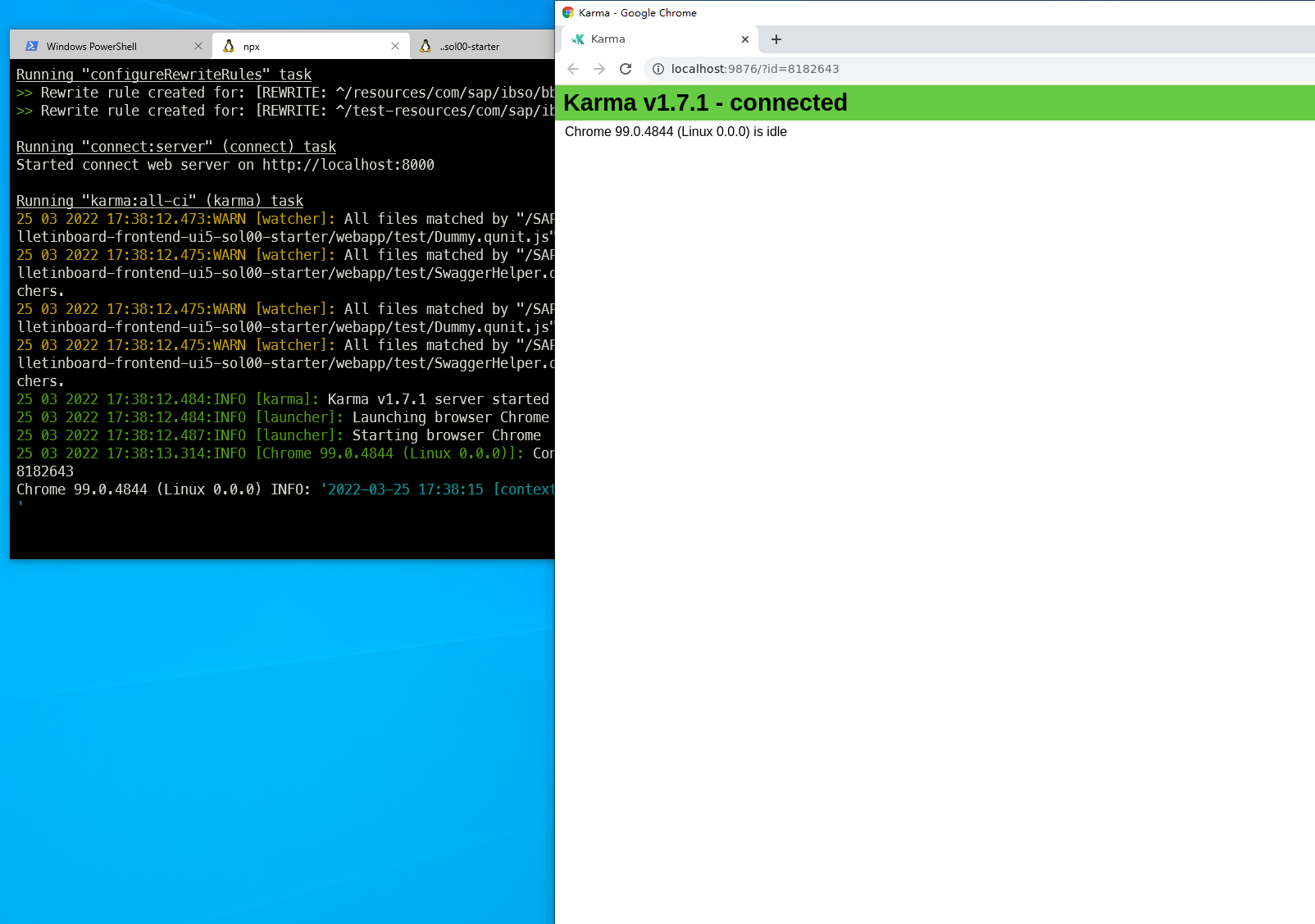Close the Karma browser tab
This screenshot has height=924, width=1315.
[745, 39]
